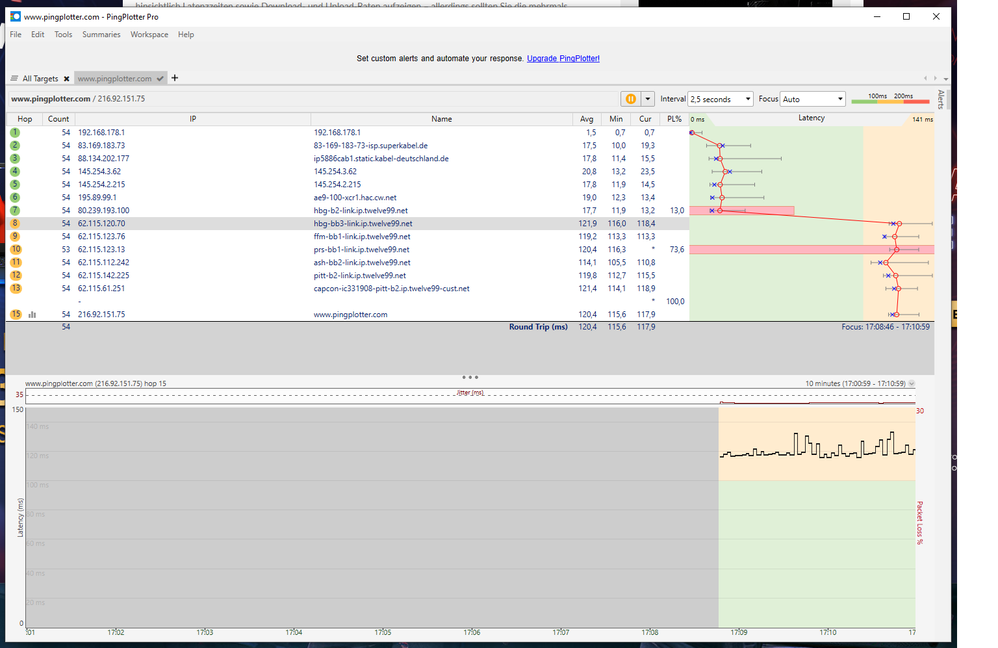The image size is (998, 648).
Task: Close the All Targets tab with its X
Action: [x=66, y=78]
